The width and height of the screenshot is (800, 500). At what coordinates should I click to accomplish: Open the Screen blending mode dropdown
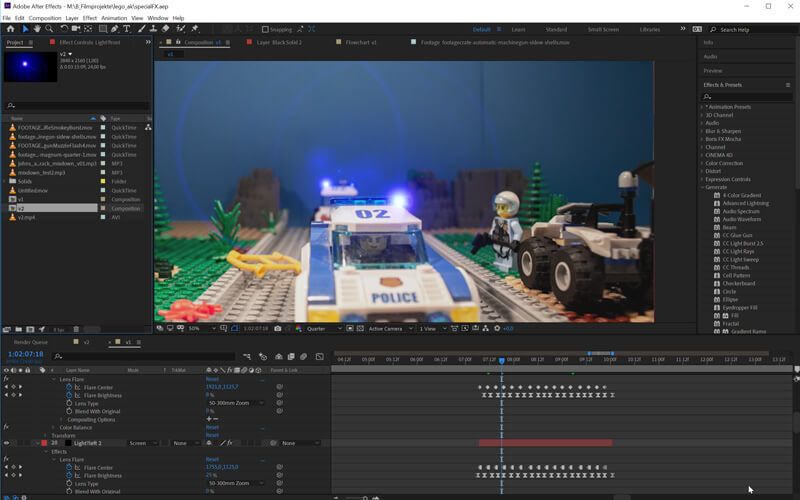tap(143, 443)
